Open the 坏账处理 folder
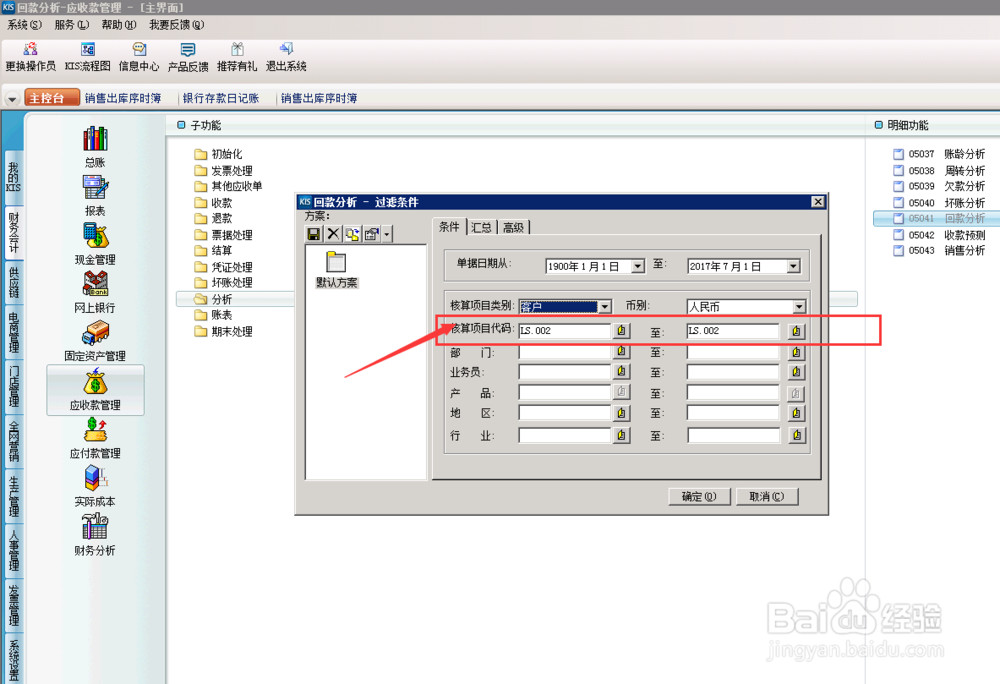Image resolution: width=1000 pixels, height=684 pixels. (223, 282)
